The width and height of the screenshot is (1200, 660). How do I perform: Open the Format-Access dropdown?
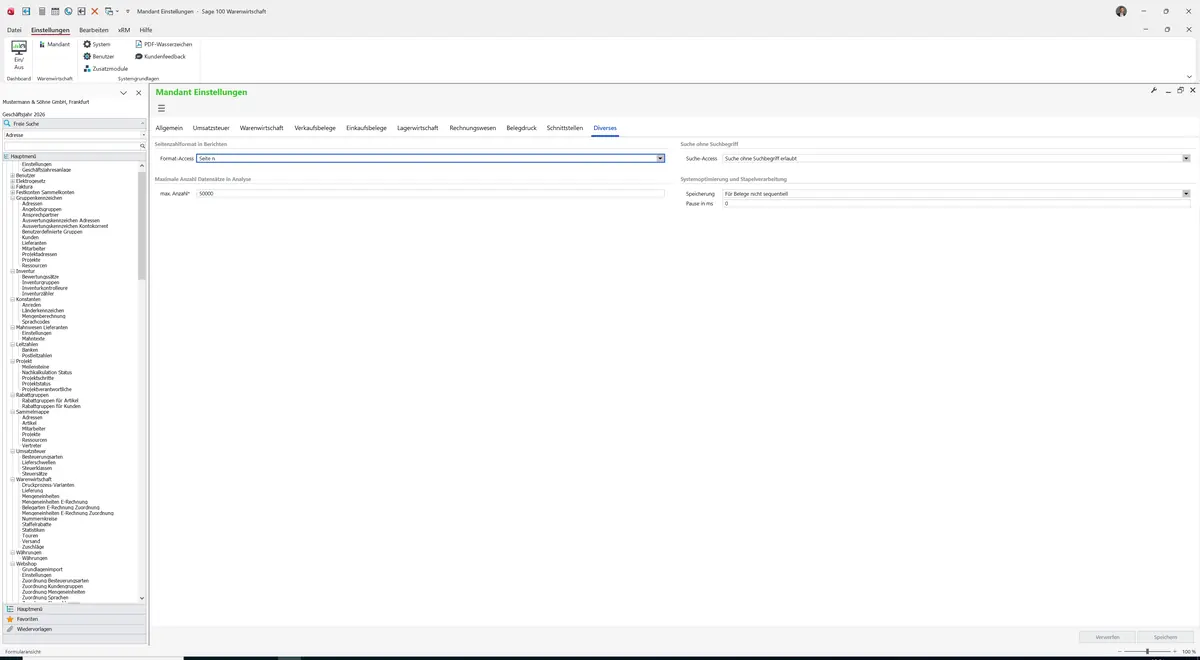click(x=660, y=158)
